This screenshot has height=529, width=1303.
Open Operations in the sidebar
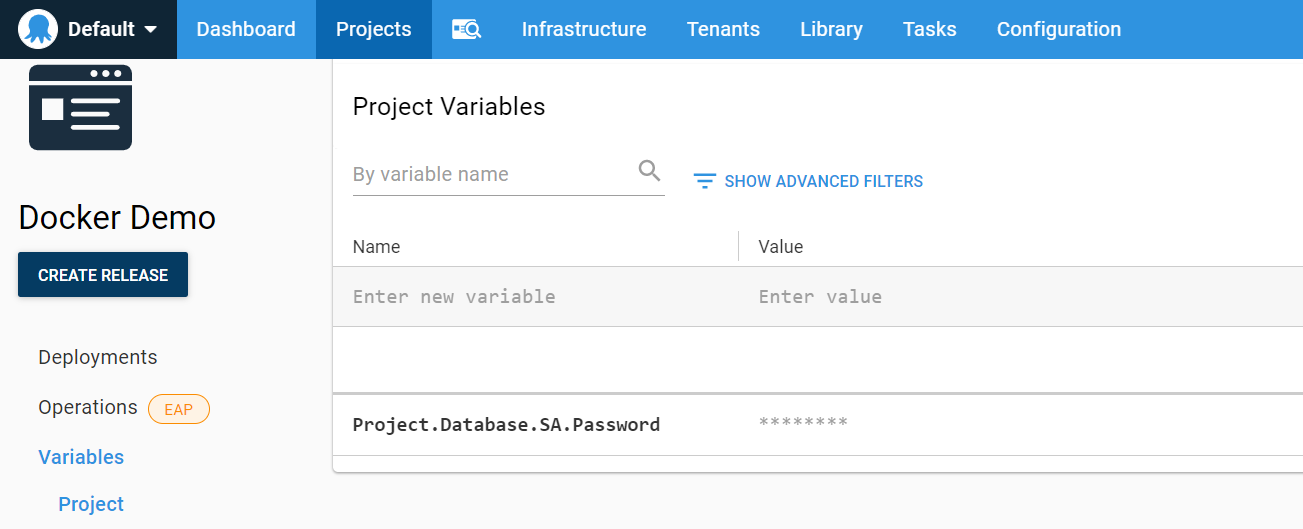point(88,407)
